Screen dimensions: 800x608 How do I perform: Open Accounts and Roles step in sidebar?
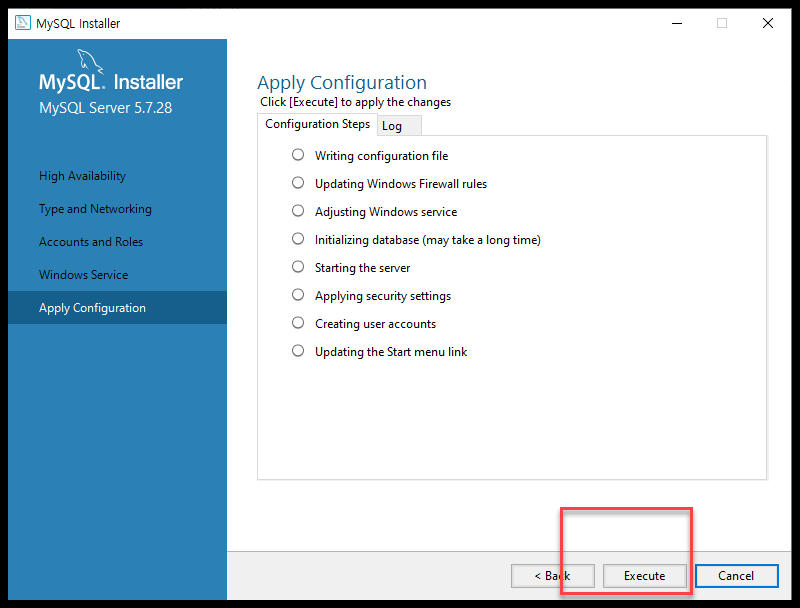91,242
